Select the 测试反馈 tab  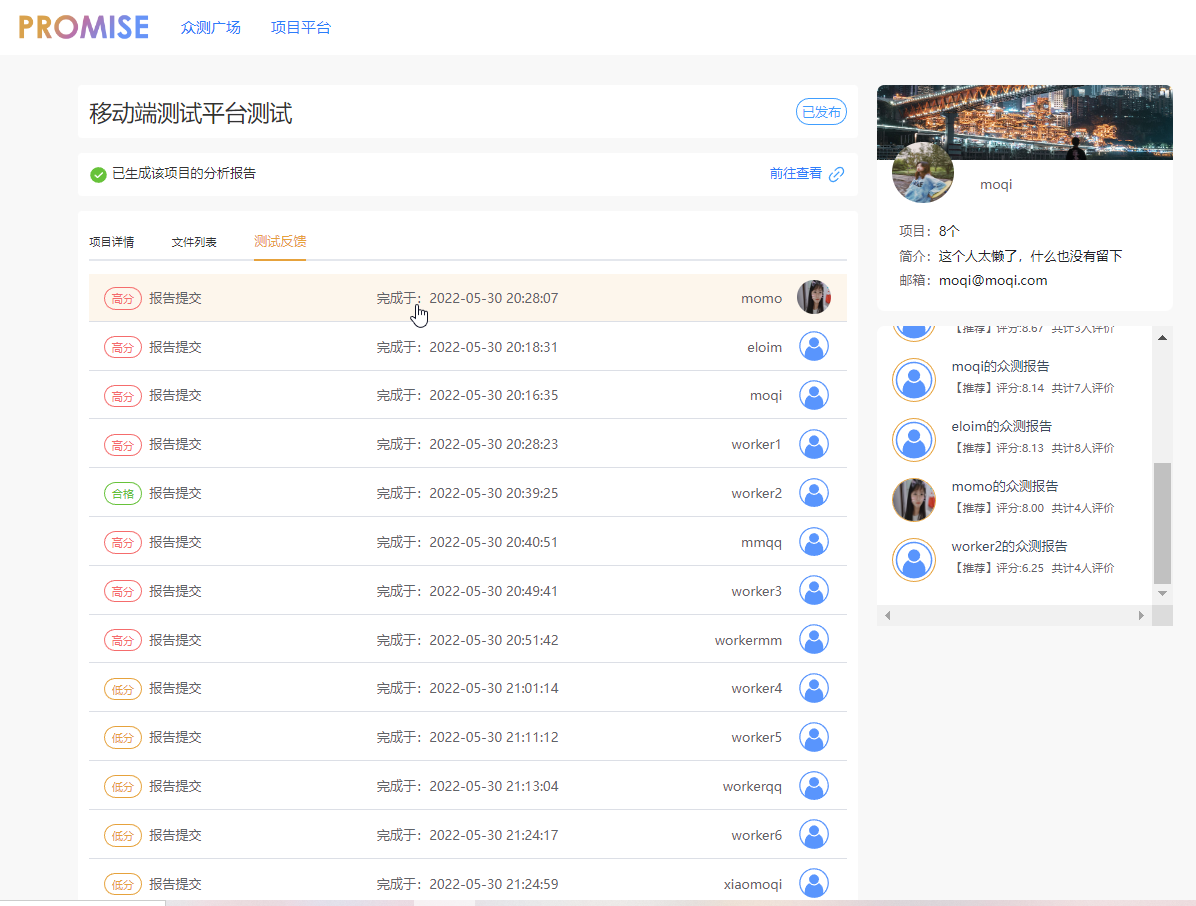click(x=280, y=241)
